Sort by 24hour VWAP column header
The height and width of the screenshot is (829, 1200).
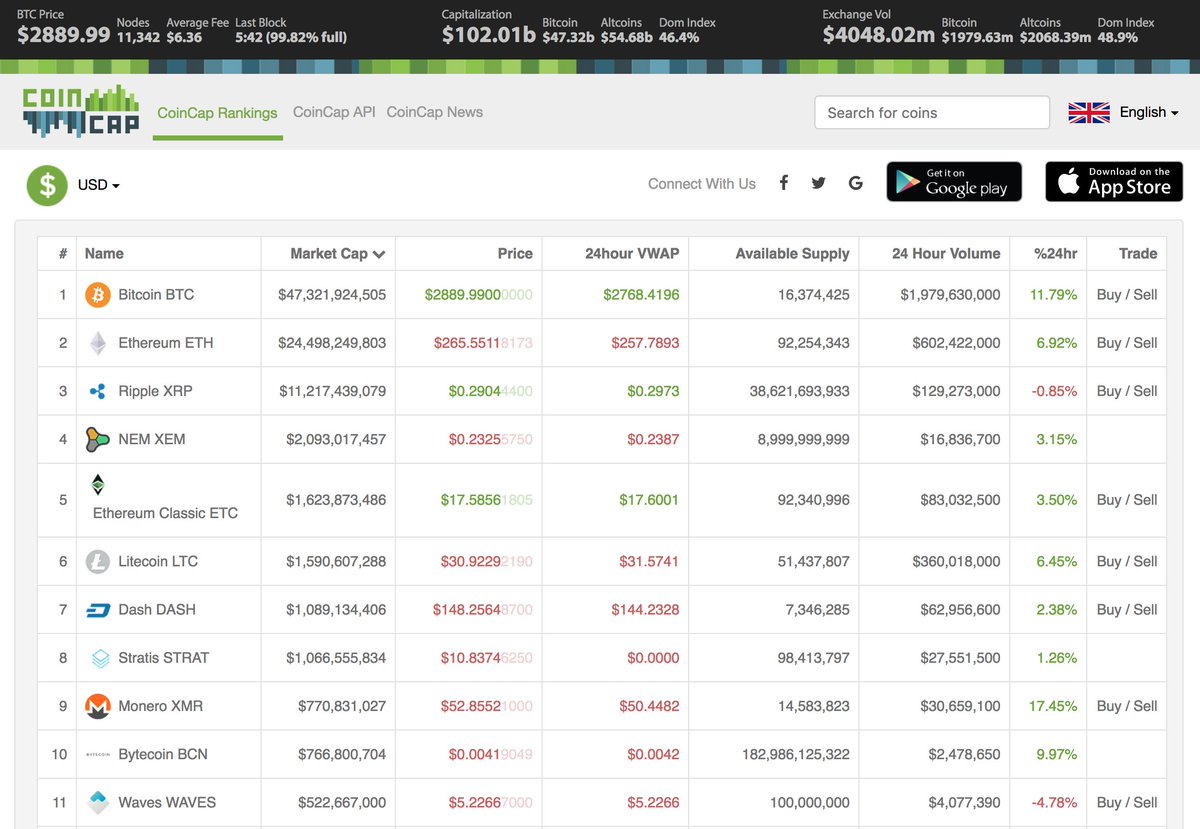pos(632,254)
